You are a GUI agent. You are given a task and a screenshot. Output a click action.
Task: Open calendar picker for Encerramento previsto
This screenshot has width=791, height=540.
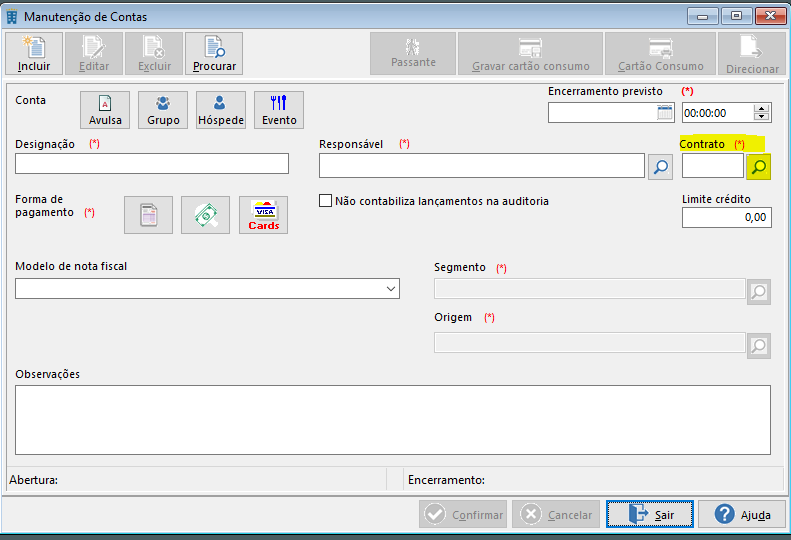pyautogui.click(x=665, y=113)
